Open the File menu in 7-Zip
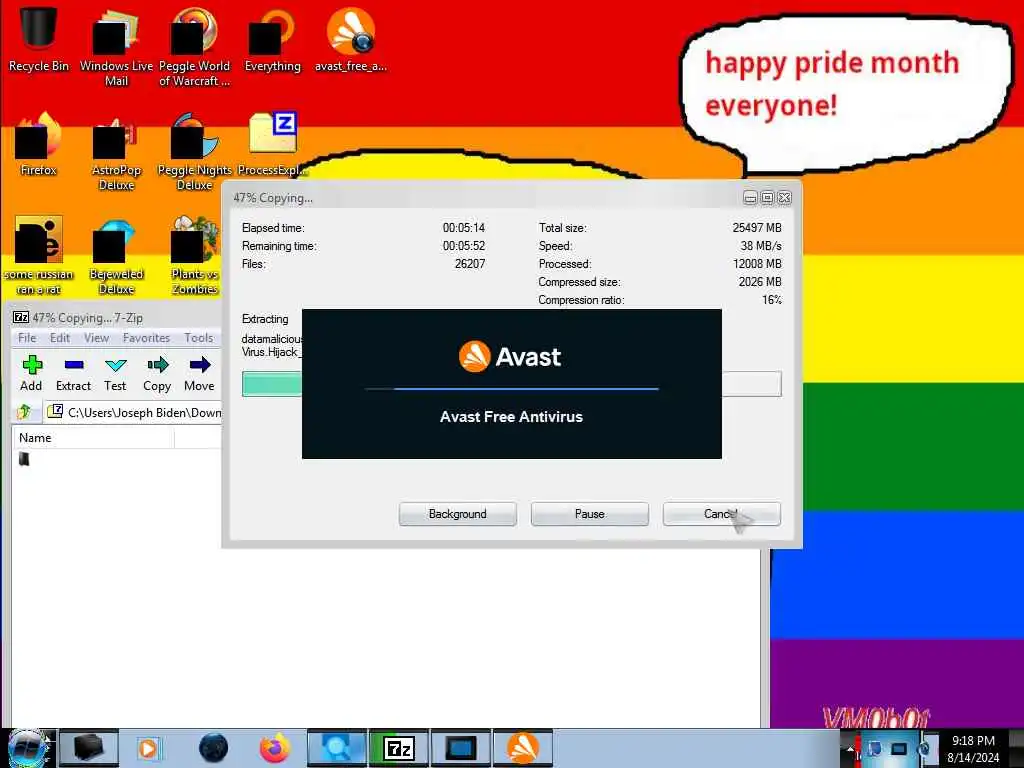 pos(27,338)
